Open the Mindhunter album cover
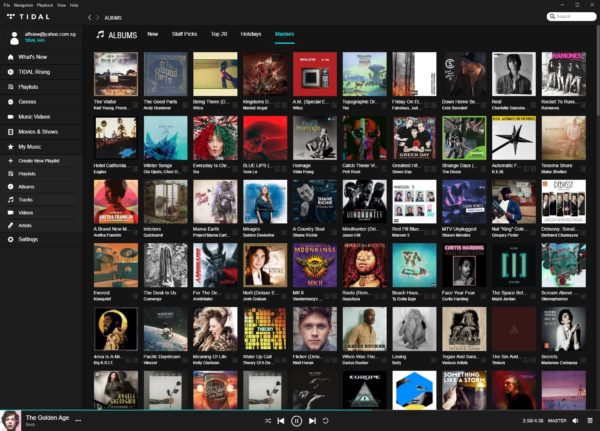 tap(365, 201)
